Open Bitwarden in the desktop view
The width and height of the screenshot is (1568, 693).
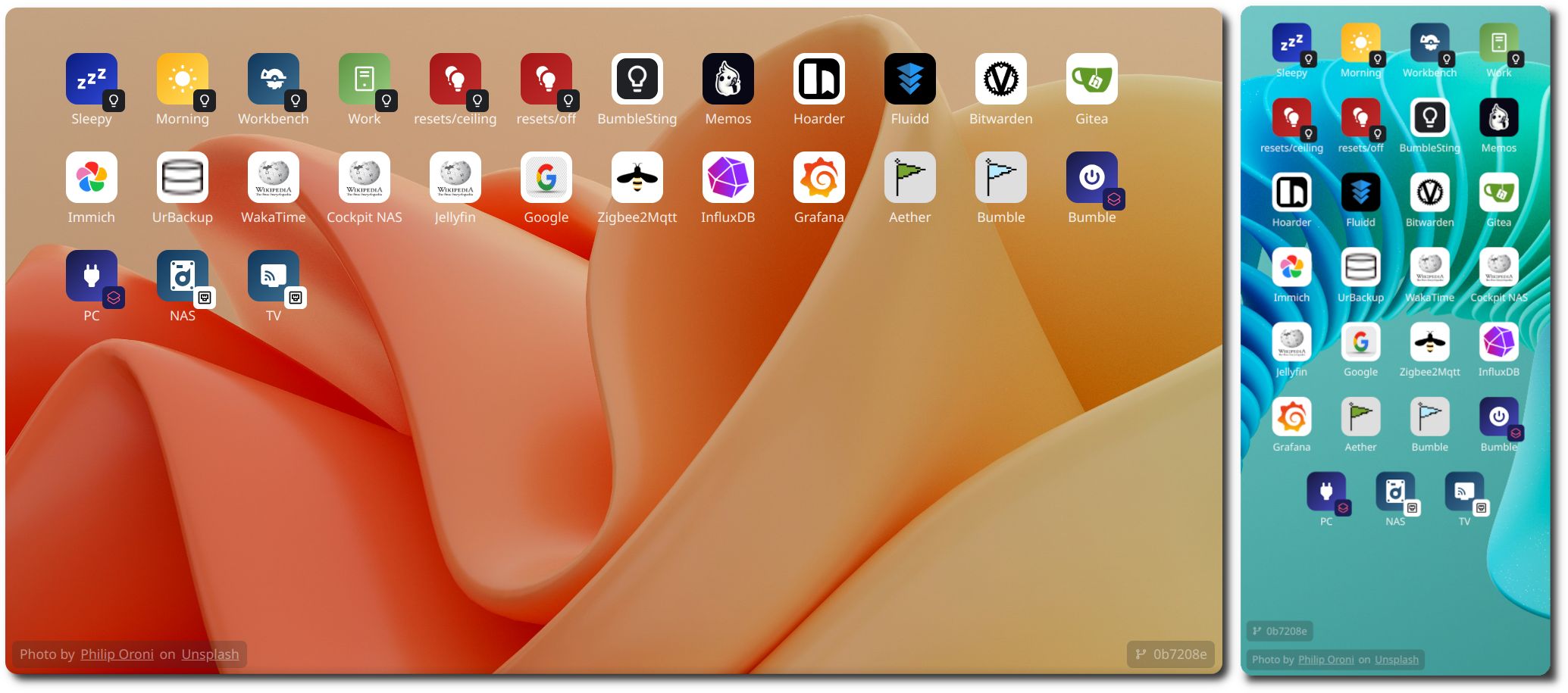tap(1001, 79)
